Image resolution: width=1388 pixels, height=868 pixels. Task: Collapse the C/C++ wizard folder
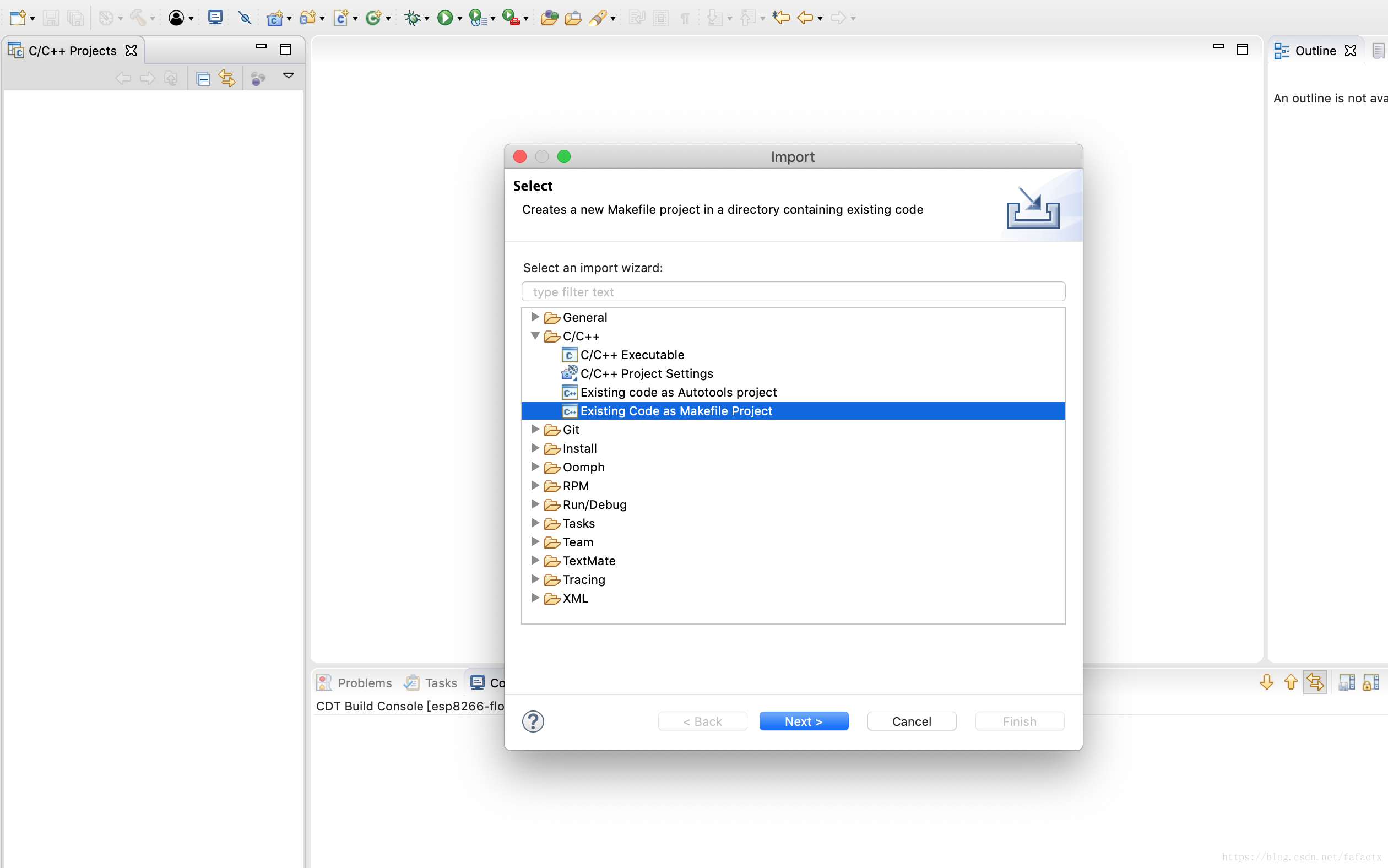tap(535, 336)
